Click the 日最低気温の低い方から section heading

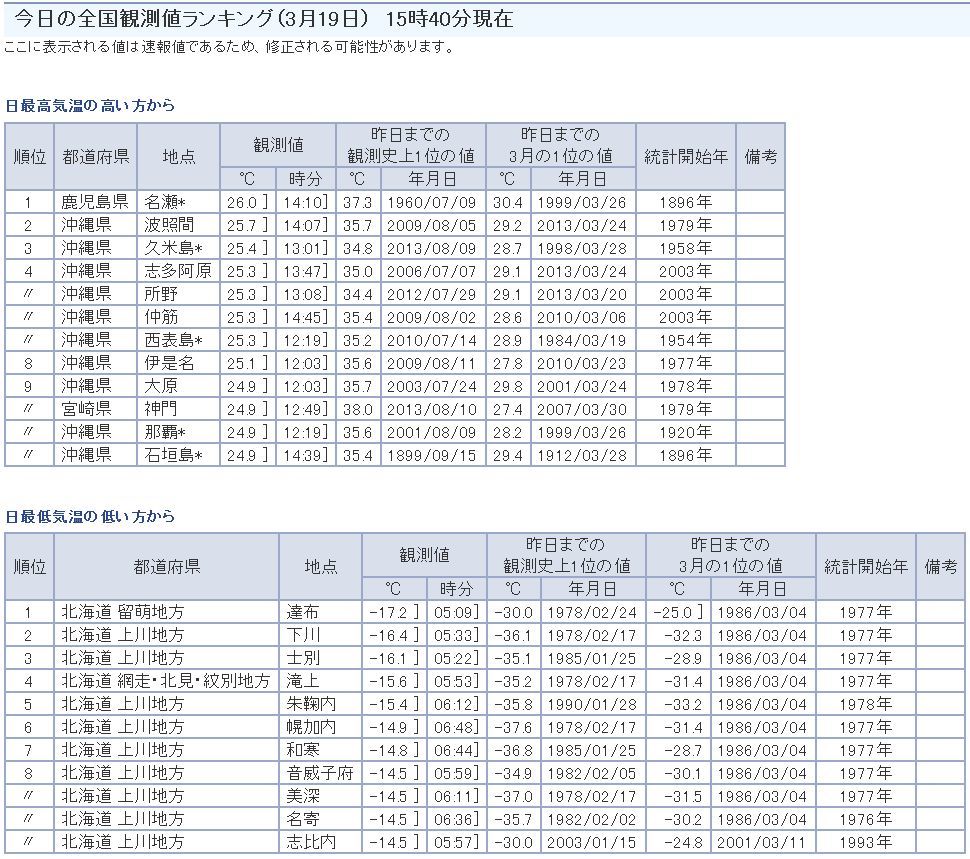90,516
